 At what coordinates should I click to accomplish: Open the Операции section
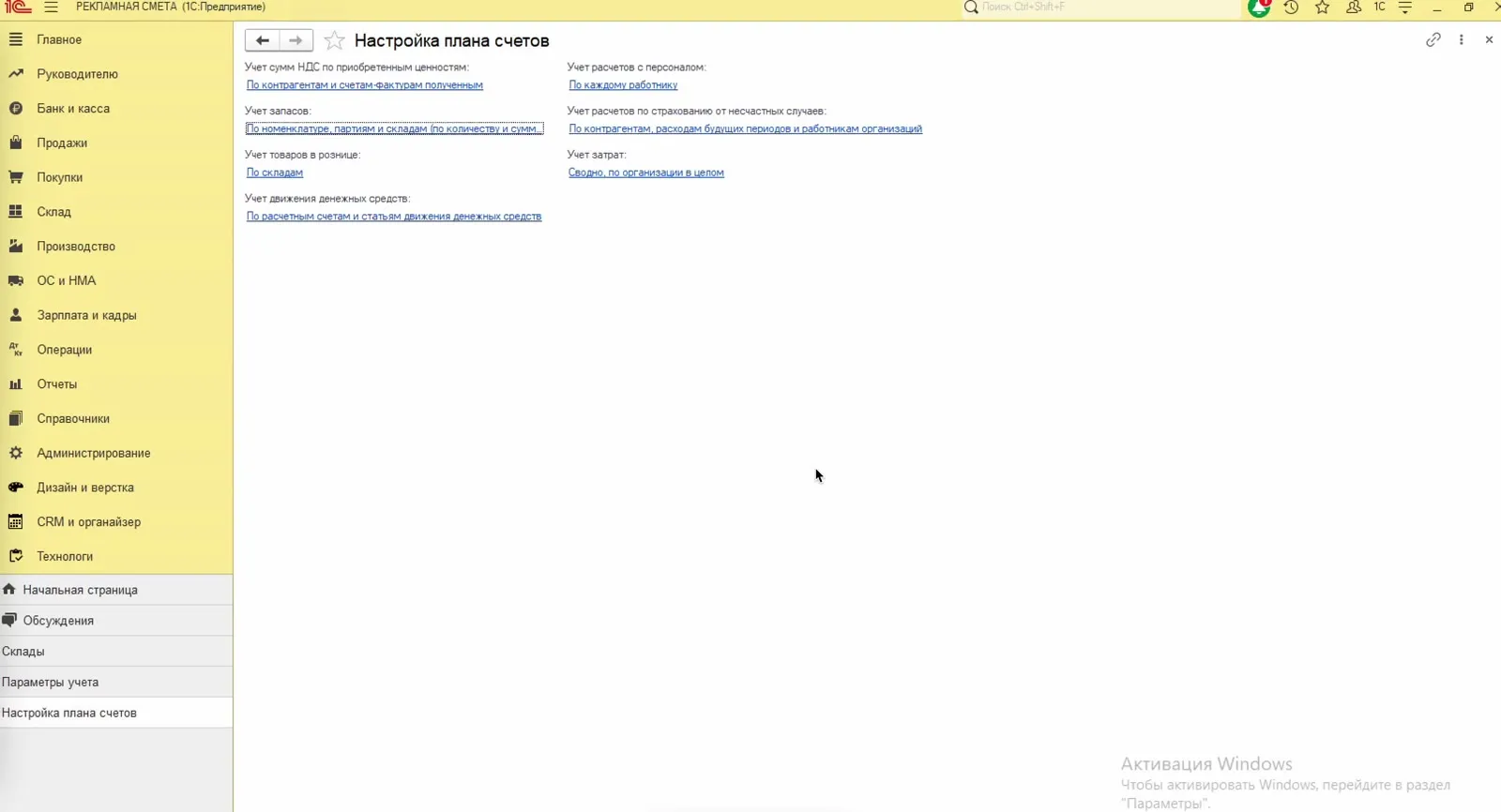click(x=116, y=350)
